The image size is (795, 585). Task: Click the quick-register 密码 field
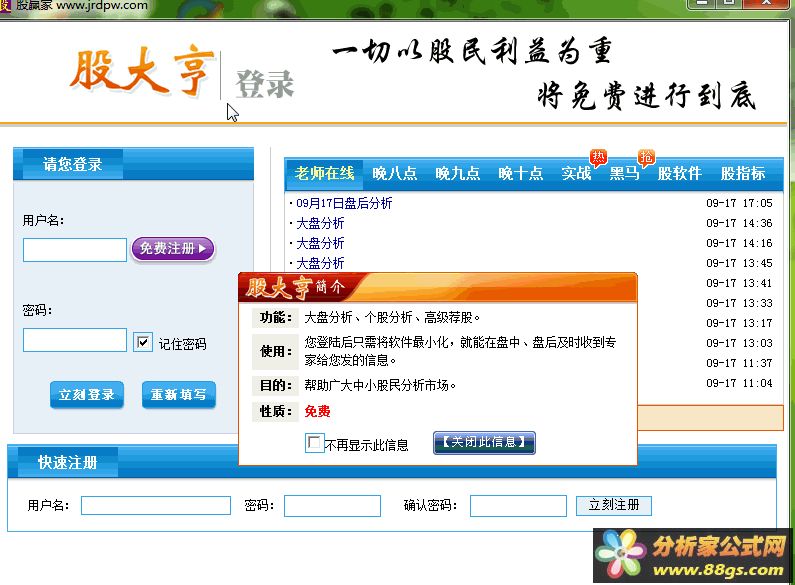tap(332, 505)
